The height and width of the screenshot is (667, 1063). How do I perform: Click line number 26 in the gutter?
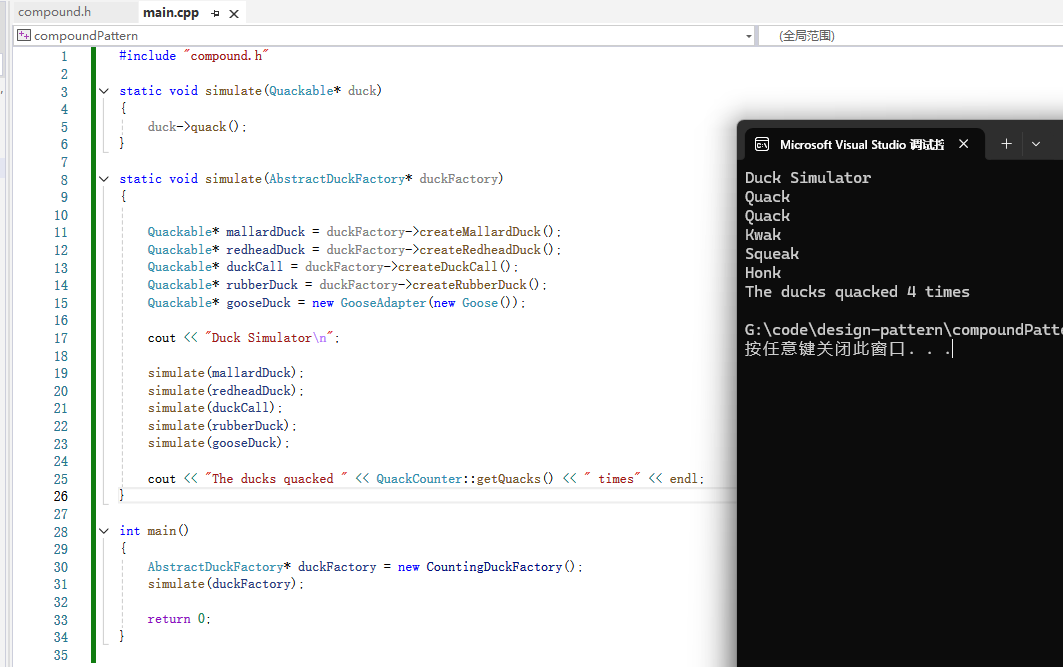(x=61, y=496)
